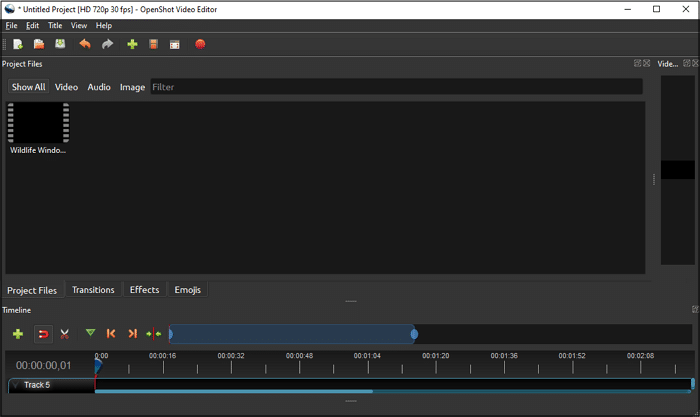The image size is (700, 417).
Task: Import files with the green plus icon
Action: pyautogui.click(x=132, y=44)
